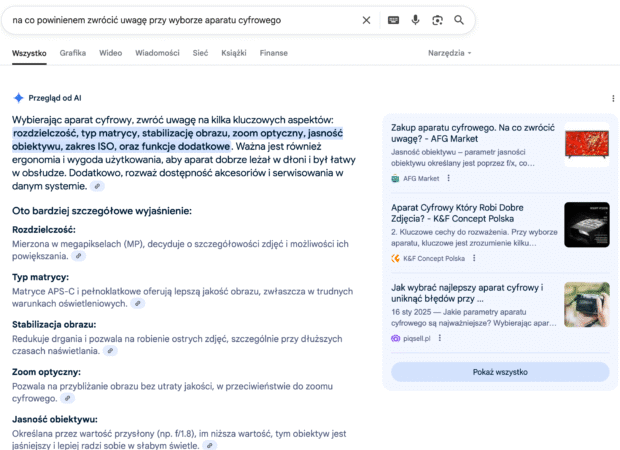Clear the search query with X icon
620x450 pixels.
pos(366,20)
